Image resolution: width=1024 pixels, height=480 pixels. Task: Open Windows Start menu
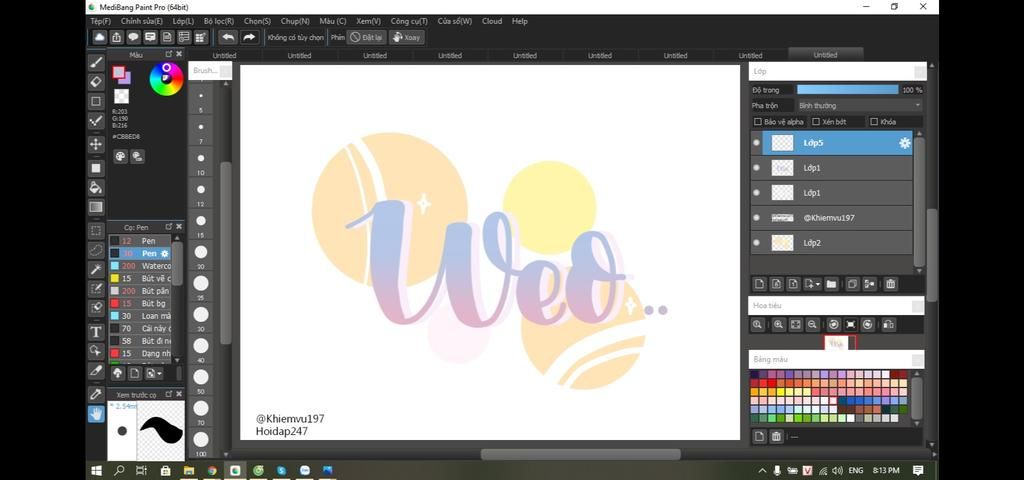96,470
